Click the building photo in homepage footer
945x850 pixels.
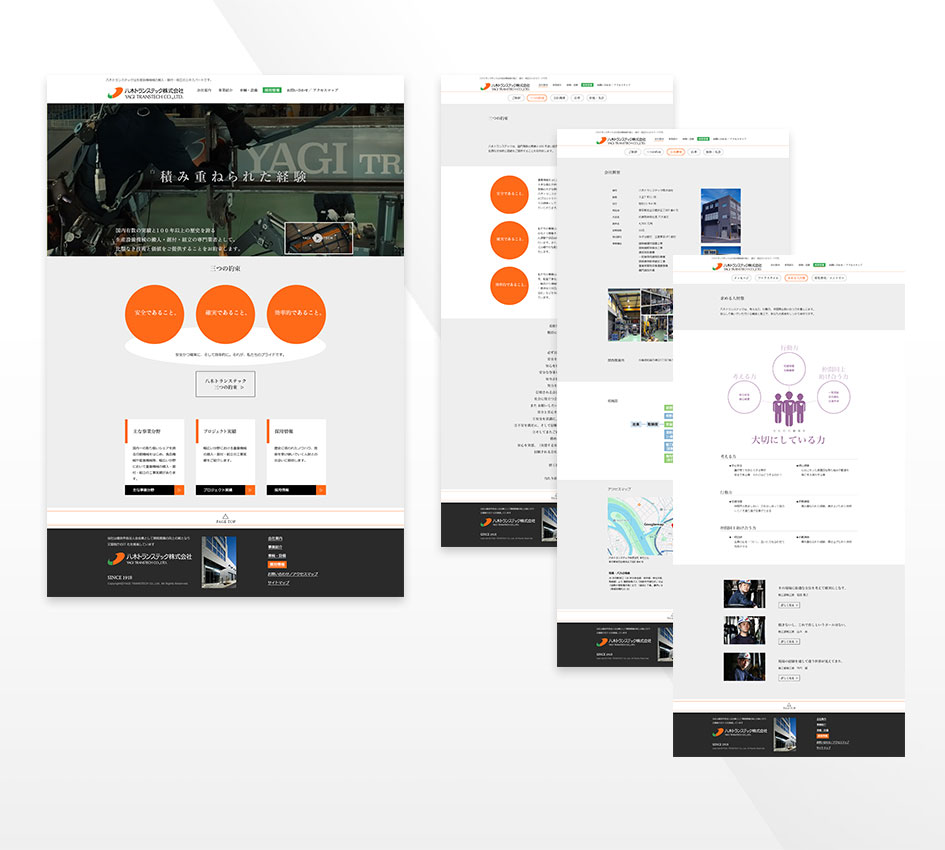219,562
